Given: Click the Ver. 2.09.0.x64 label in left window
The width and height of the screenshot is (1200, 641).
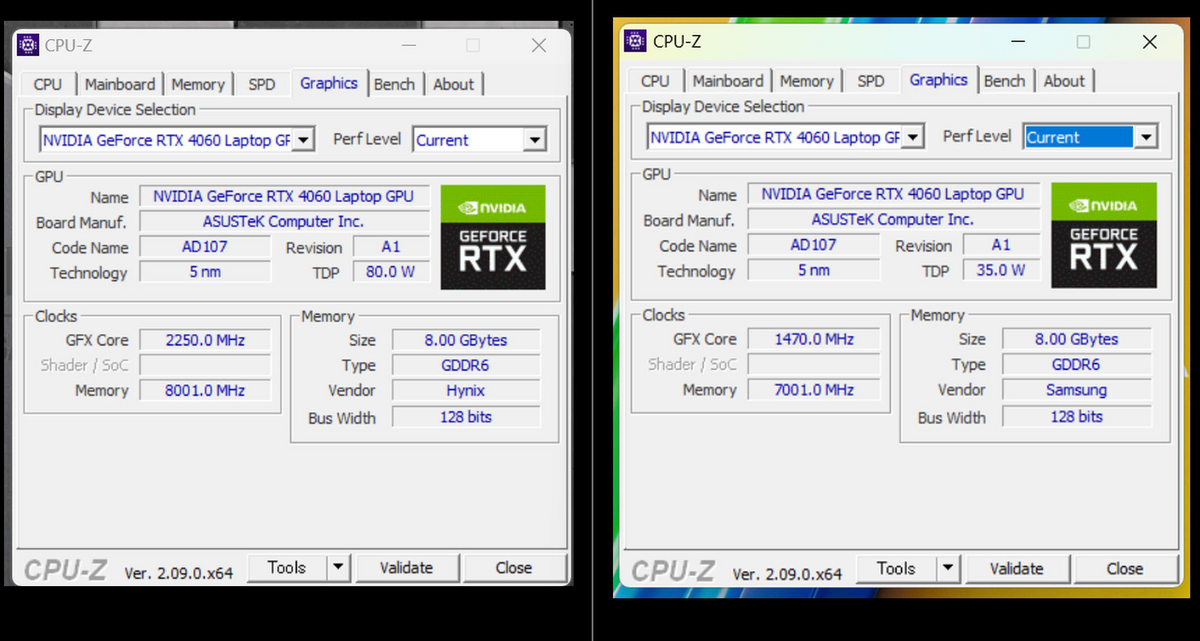Looking at the screenshot, I should (x=179, y=573).
